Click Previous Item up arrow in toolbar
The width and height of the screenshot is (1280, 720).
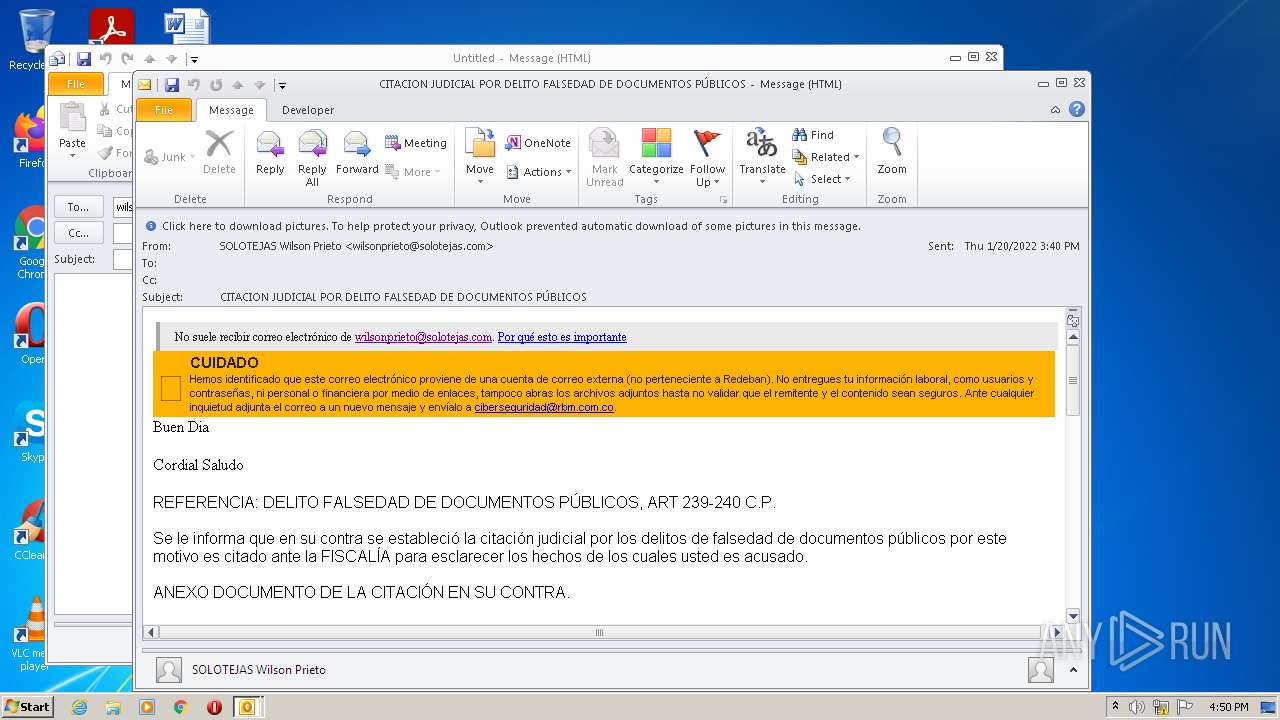pyautogui.click(x=238, y=85)
